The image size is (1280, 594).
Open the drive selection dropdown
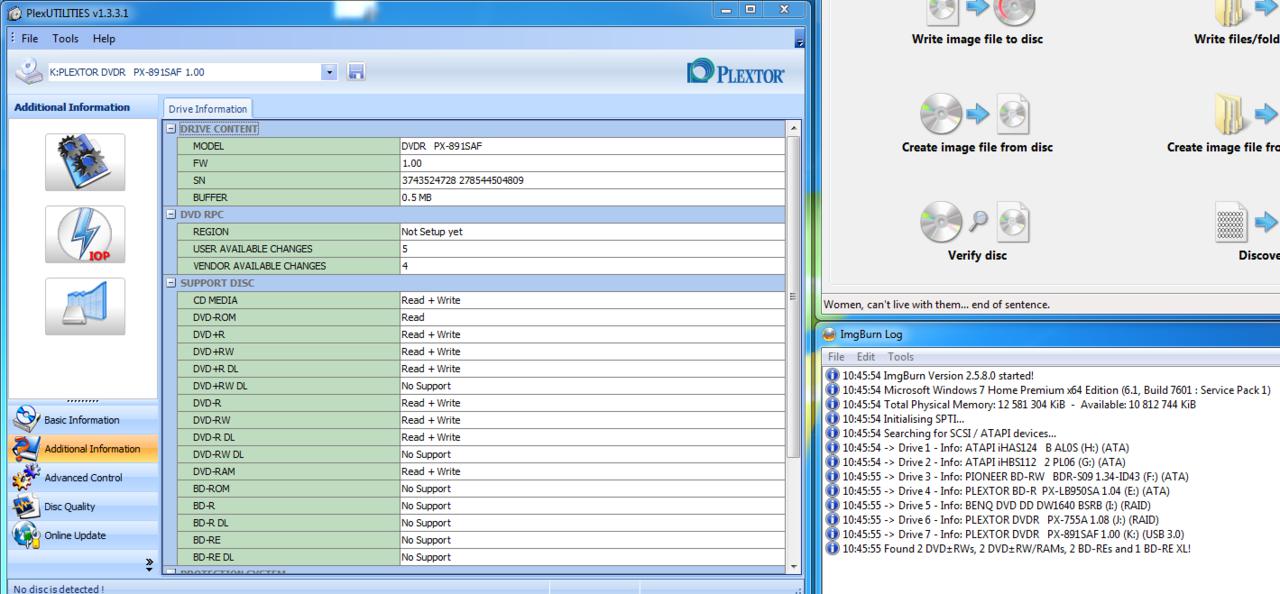coord(329,72)
